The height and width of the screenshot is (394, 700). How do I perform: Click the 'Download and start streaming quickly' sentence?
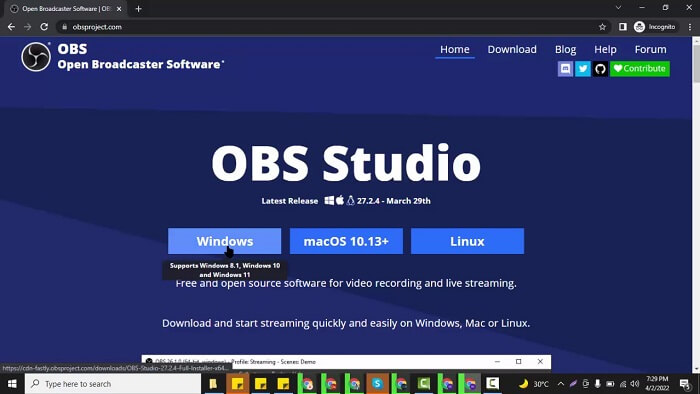(346, 323)
